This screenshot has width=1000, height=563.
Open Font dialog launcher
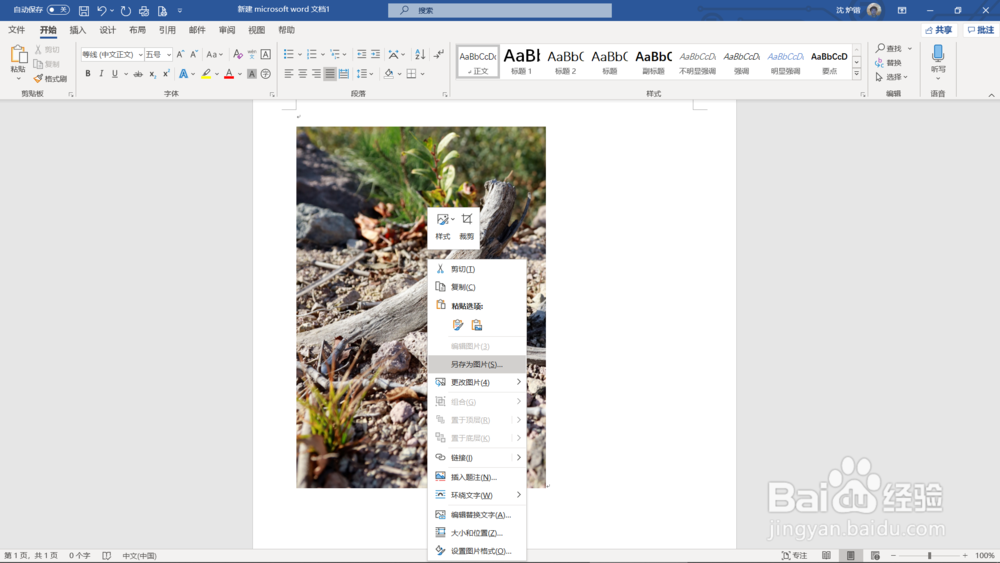tap(272, 94)
